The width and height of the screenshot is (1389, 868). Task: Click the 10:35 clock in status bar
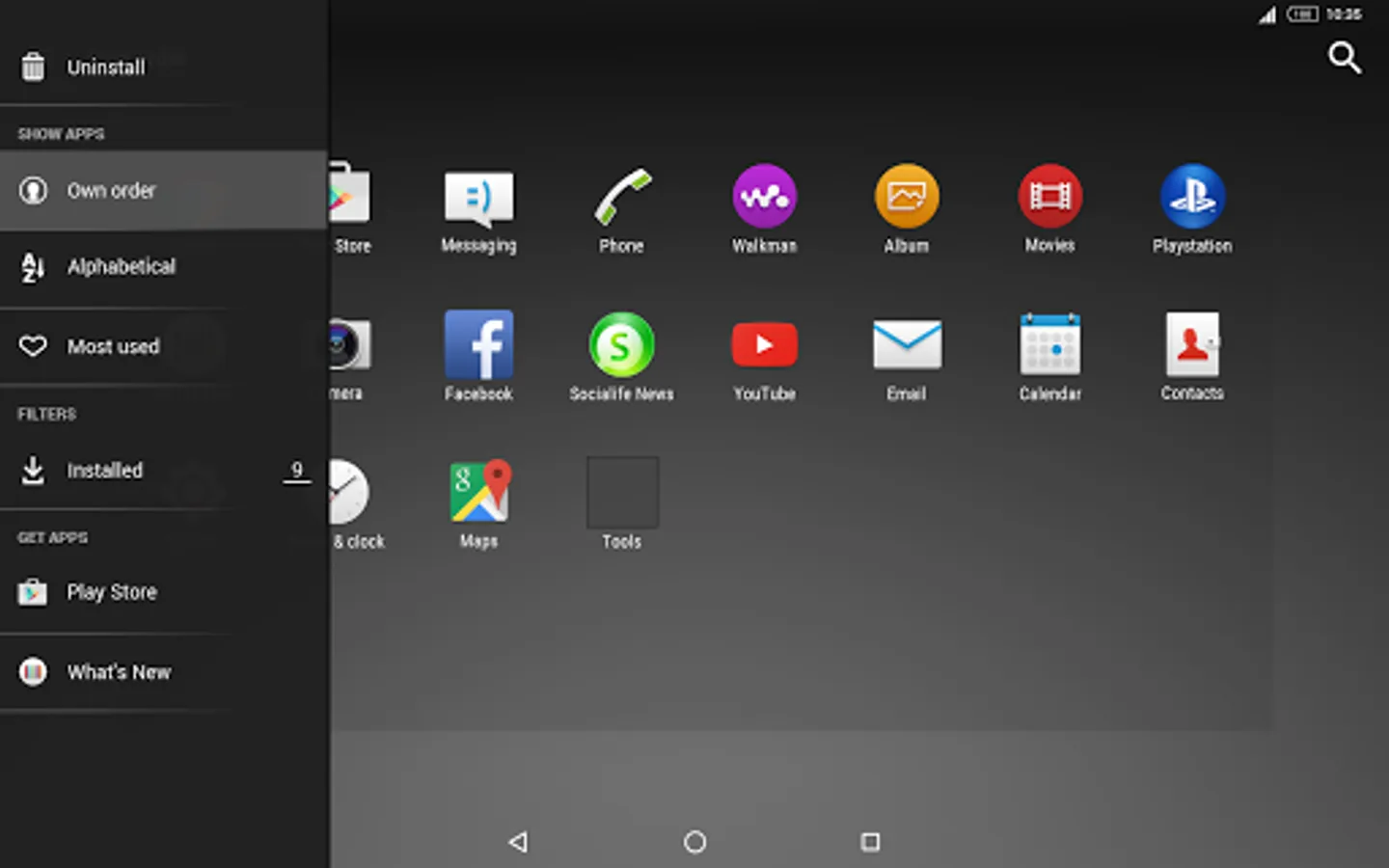pos(1344,14)
